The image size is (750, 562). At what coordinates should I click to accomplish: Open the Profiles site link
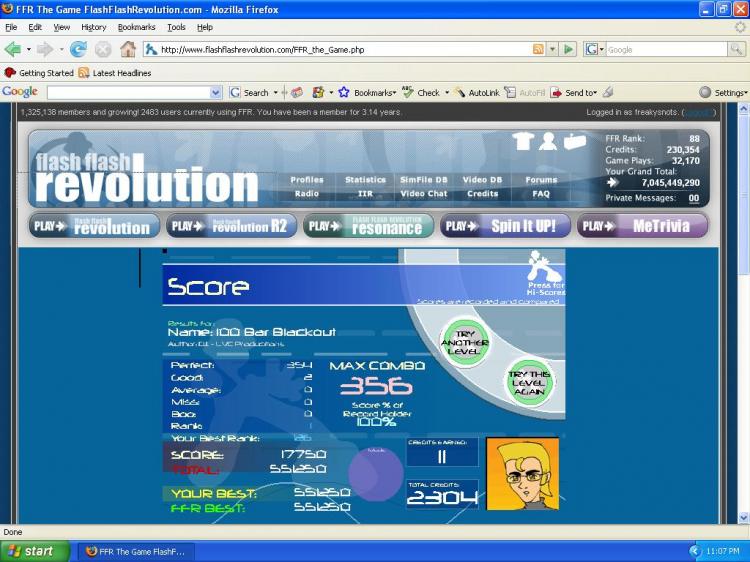pyautogui.click(x=307, y=180)
